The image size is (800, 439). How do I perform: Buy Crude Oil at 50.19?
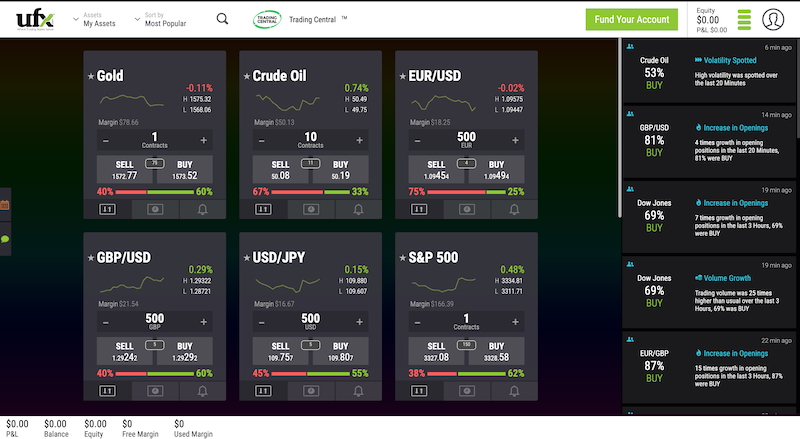click(341, 169)
